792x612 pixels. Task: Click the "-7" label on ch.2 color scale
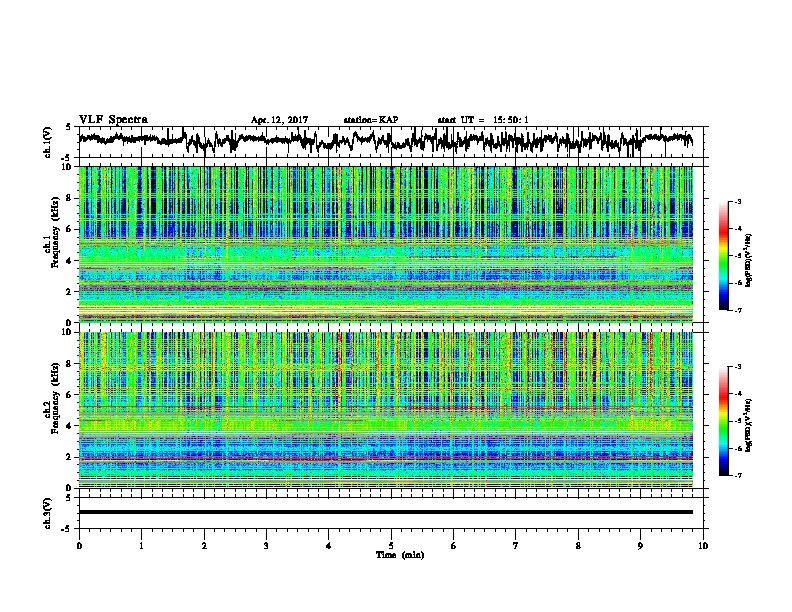[x=738, y=475]
